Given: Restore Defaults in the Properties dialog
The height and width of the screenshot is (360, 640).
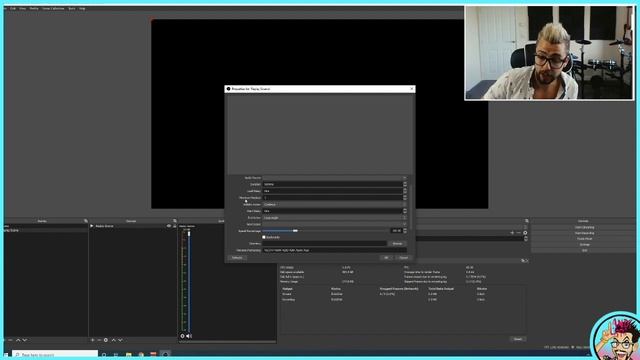Looking at the screenshot, I should pyautogui.click(x=237, y=258).
